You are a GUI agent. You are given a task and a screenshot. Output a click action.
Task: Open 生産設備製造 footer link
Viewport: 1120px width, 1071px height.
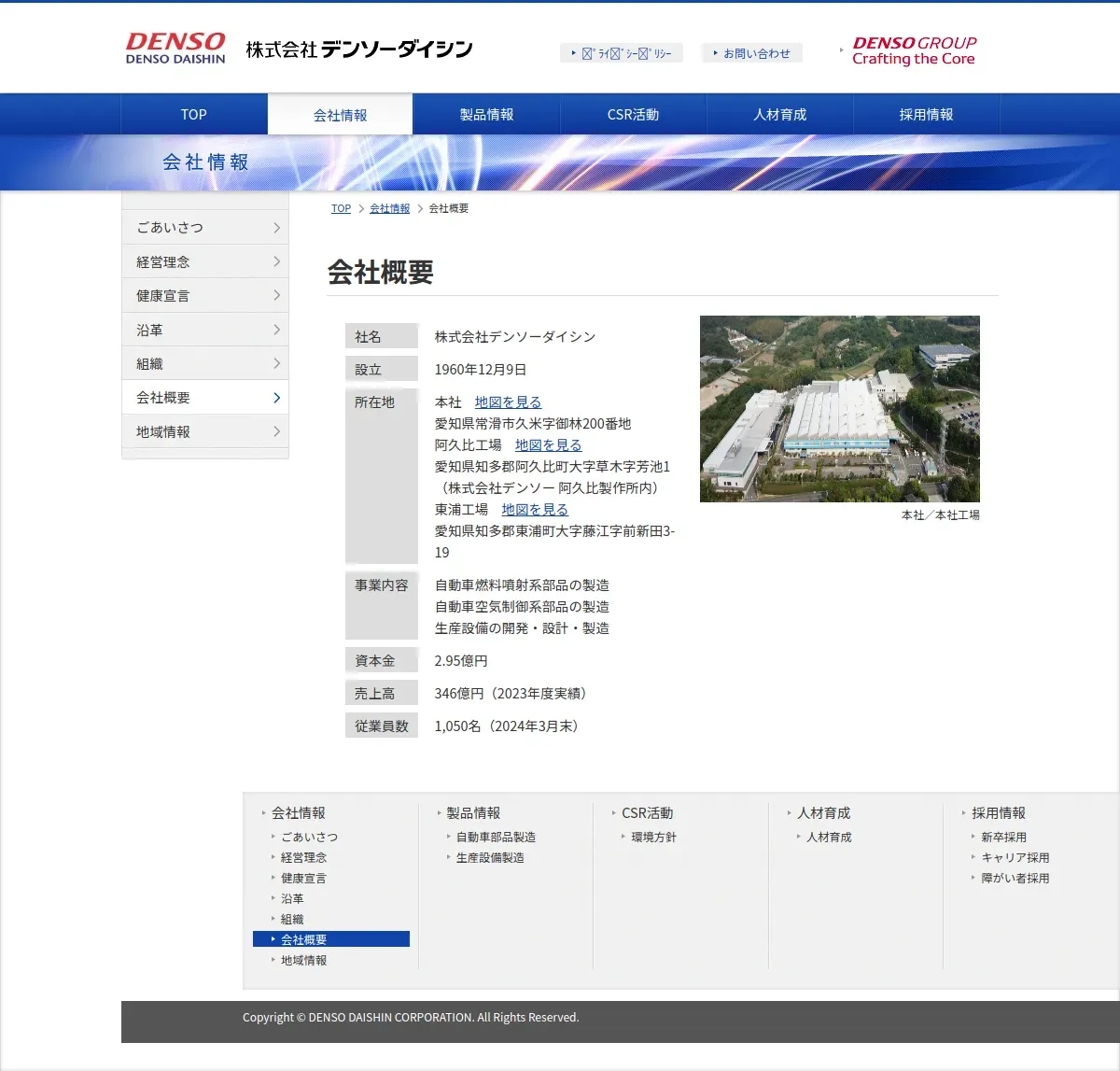490,857
